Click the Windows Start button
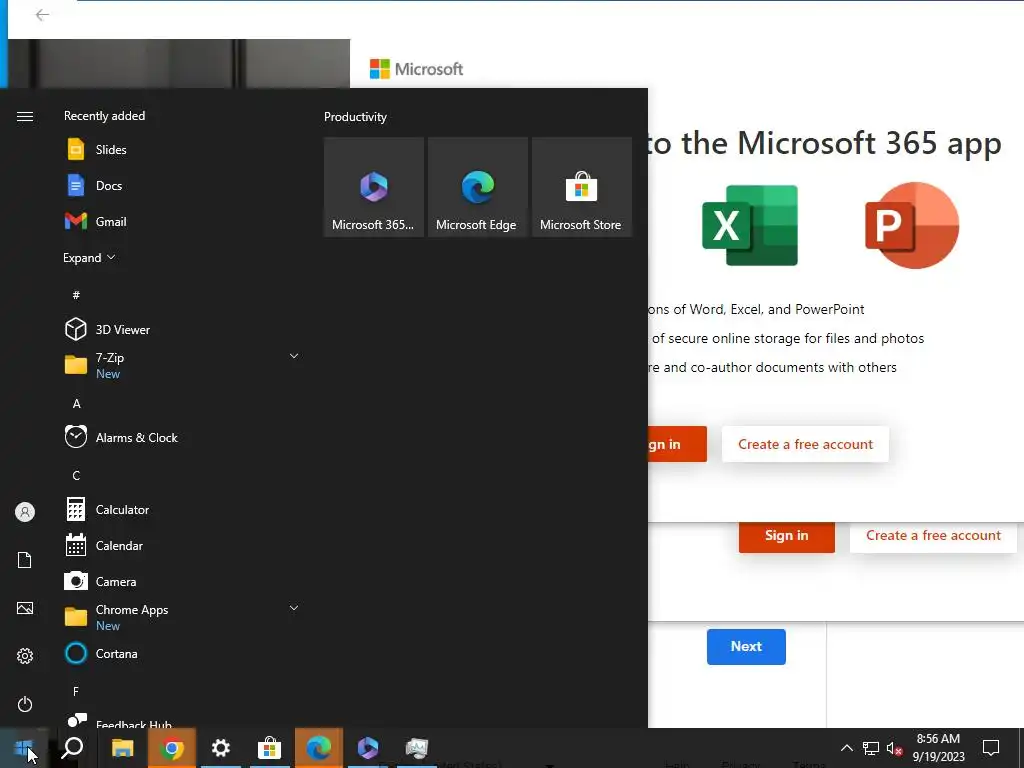The width and height of the screenshot is (1024, 768). pyautogui.click(x=24, y=748)
